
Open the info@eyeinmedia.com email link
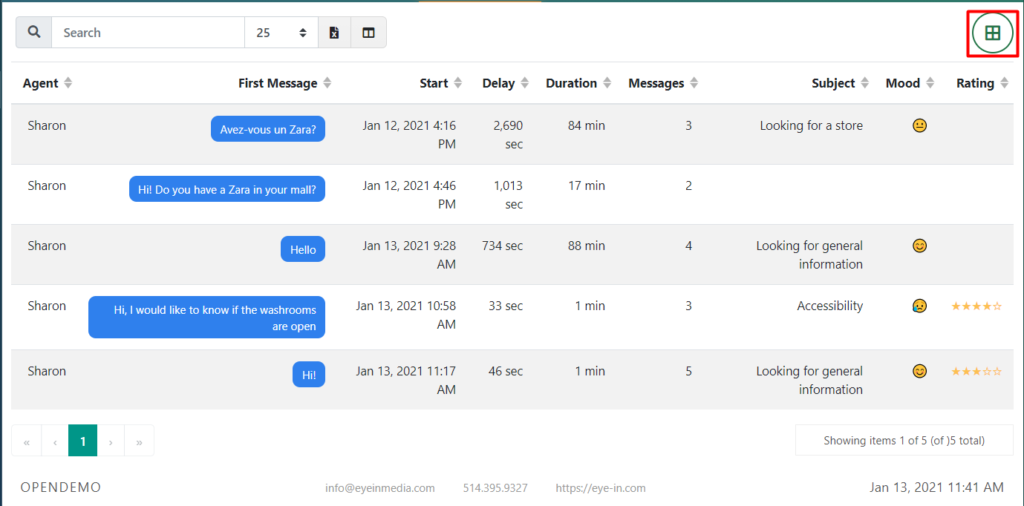380,488
